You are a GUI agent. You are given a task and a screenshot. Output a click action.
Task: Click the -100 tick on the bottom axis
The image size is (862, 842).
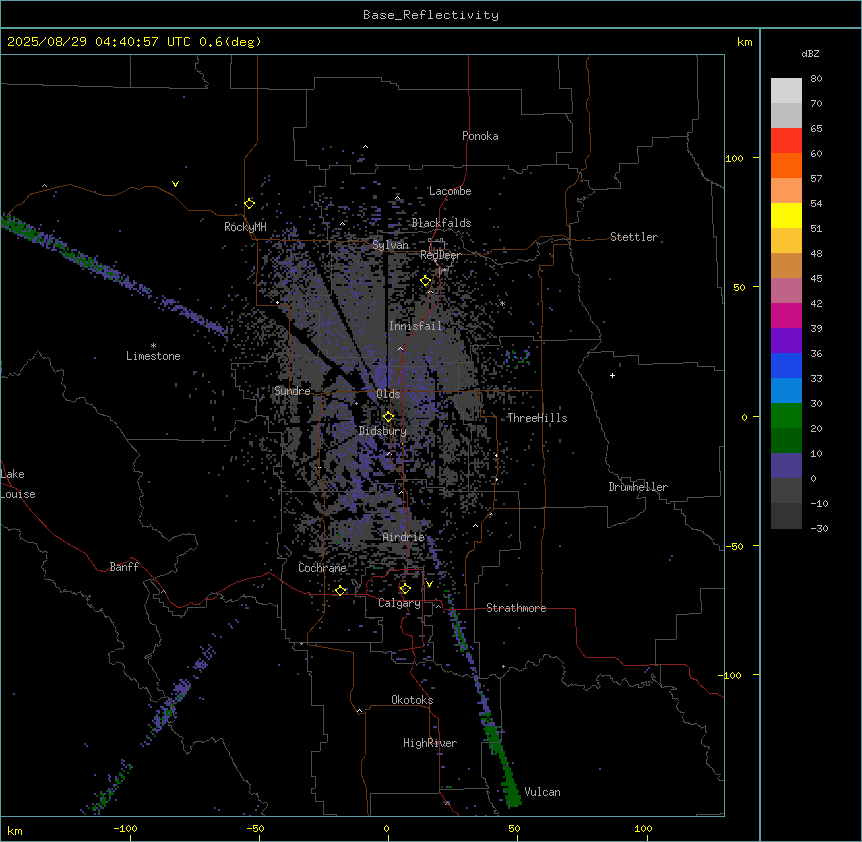tap(126, 828)
